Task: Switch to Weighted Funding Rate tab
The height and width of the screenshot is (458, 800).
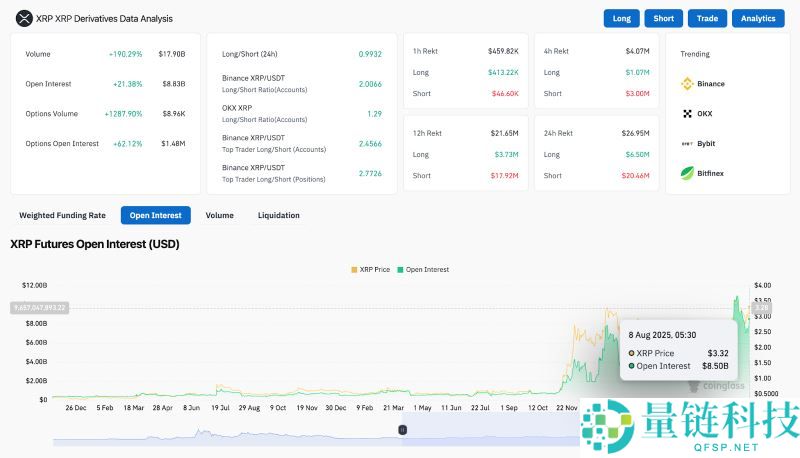Action: 62,215
